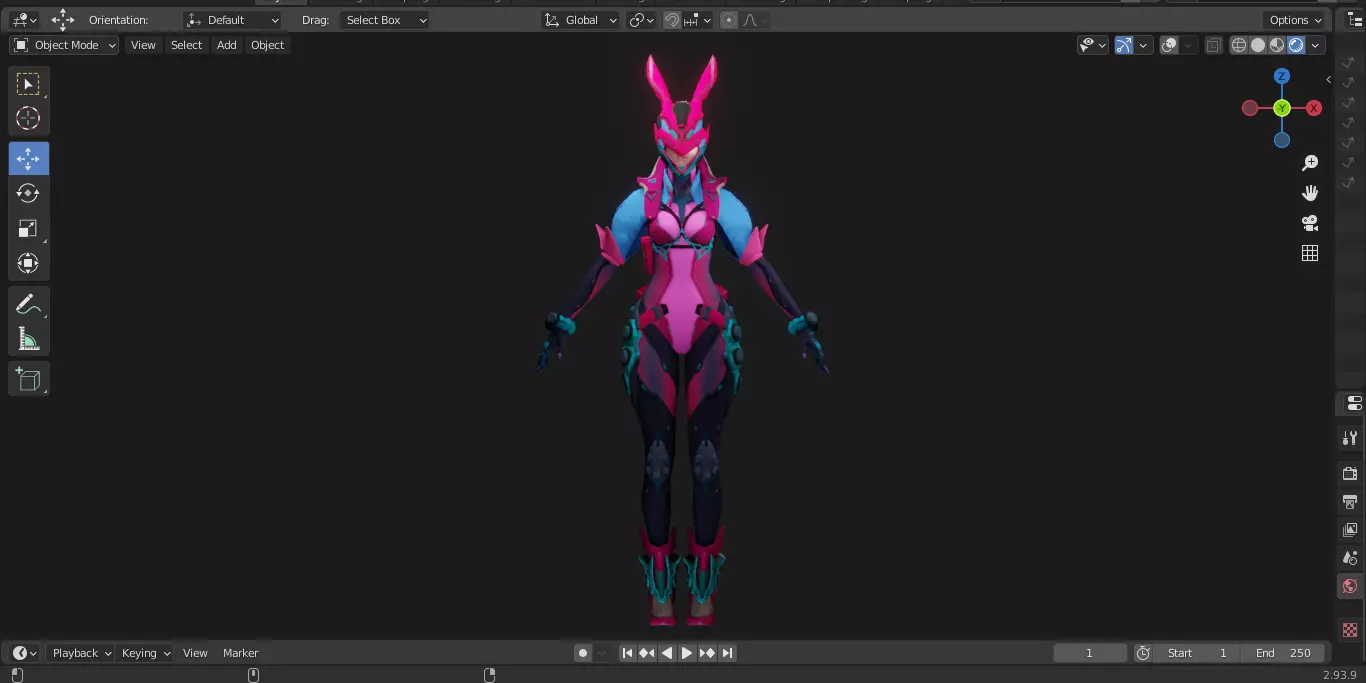The image size is (1366, 683).
Task: Open the Orientation Default dropdown
Action: point(233,20)
